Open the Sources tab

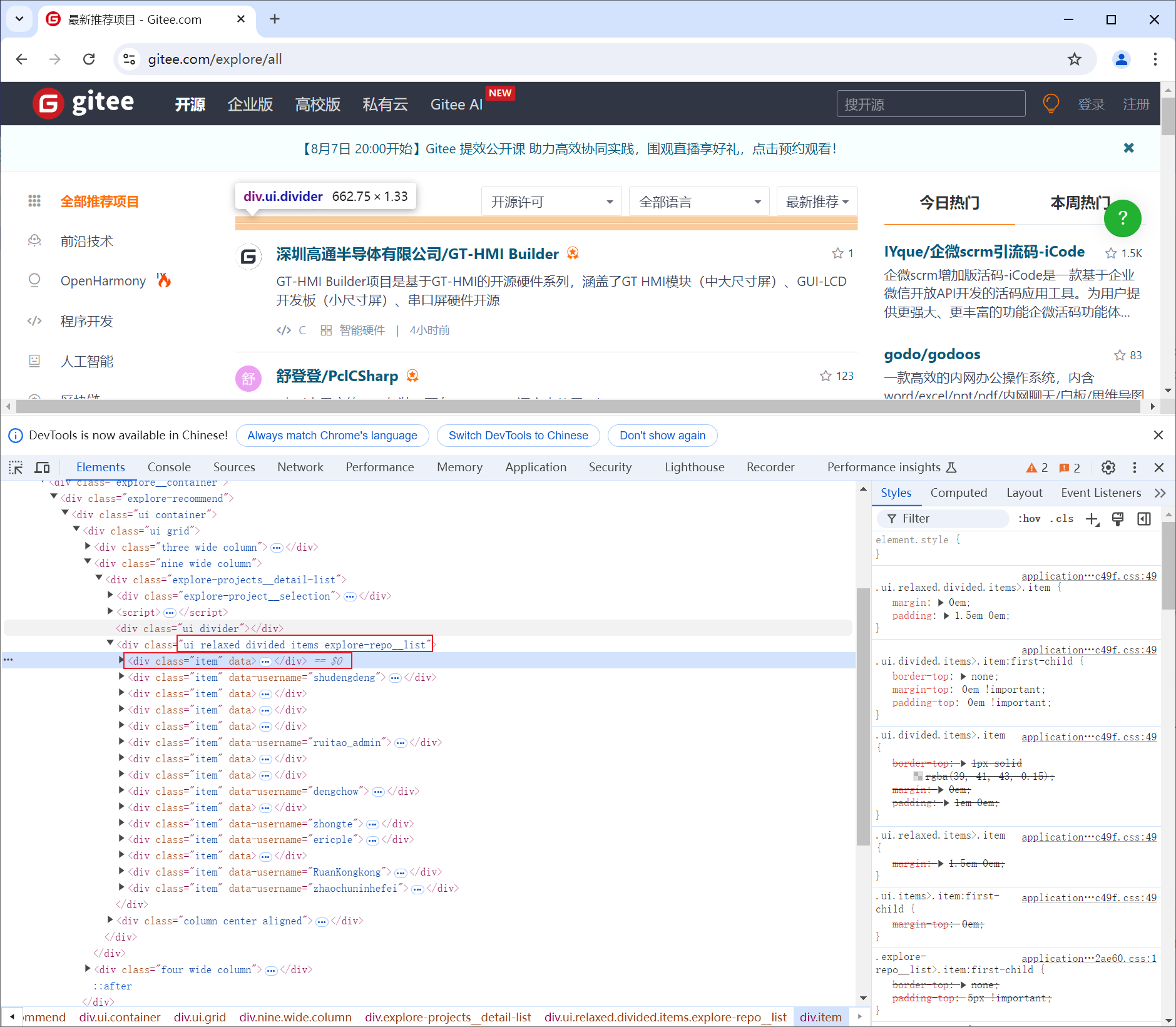234,468
